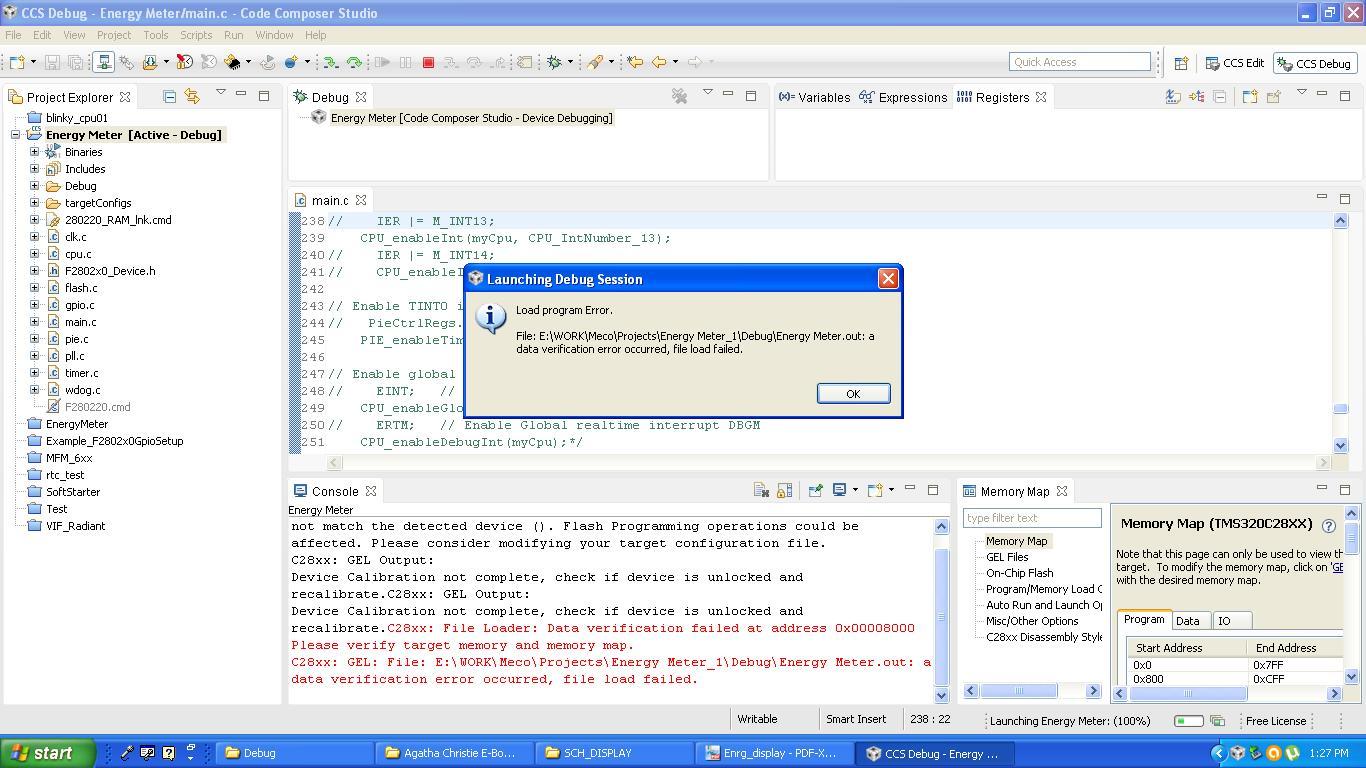Click the Back navigation arrow in the toolbar

click(x=659, y=63)
